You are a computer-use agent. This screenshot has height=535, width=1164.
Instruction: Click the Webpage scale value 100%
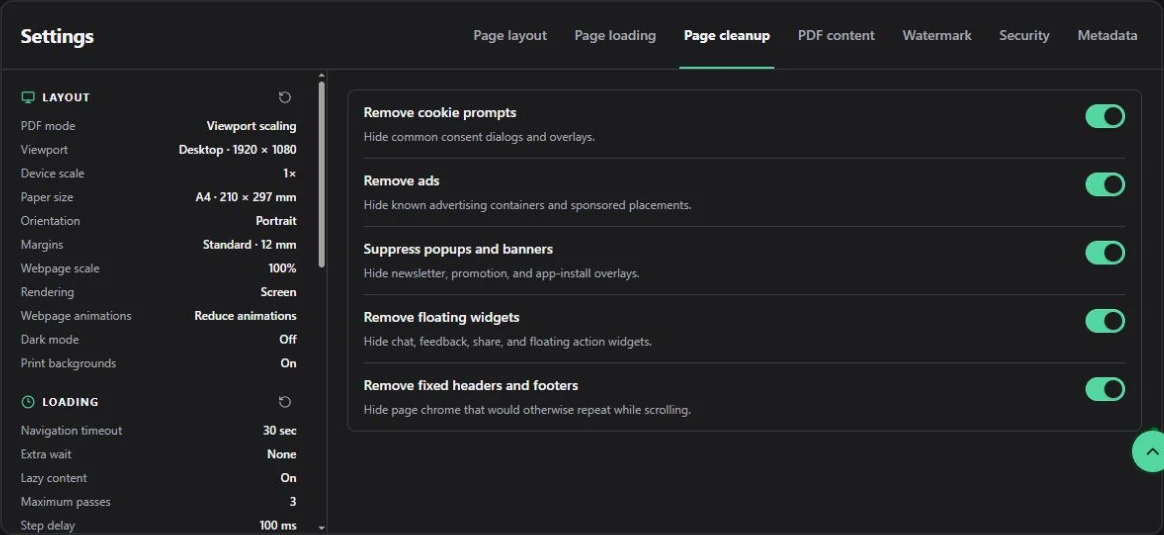coord(282,269)
